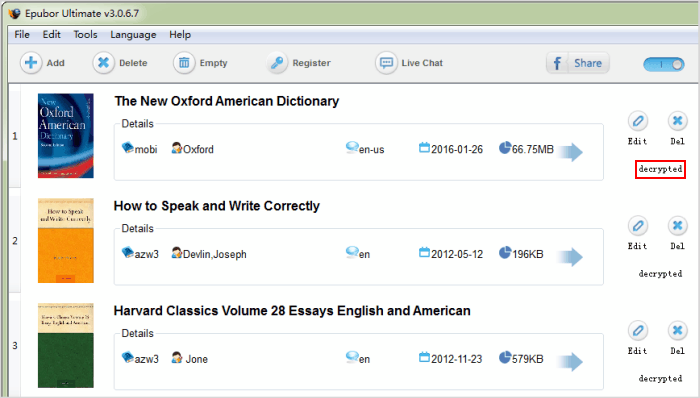Open the Help menu

click(x=180, y=34)
